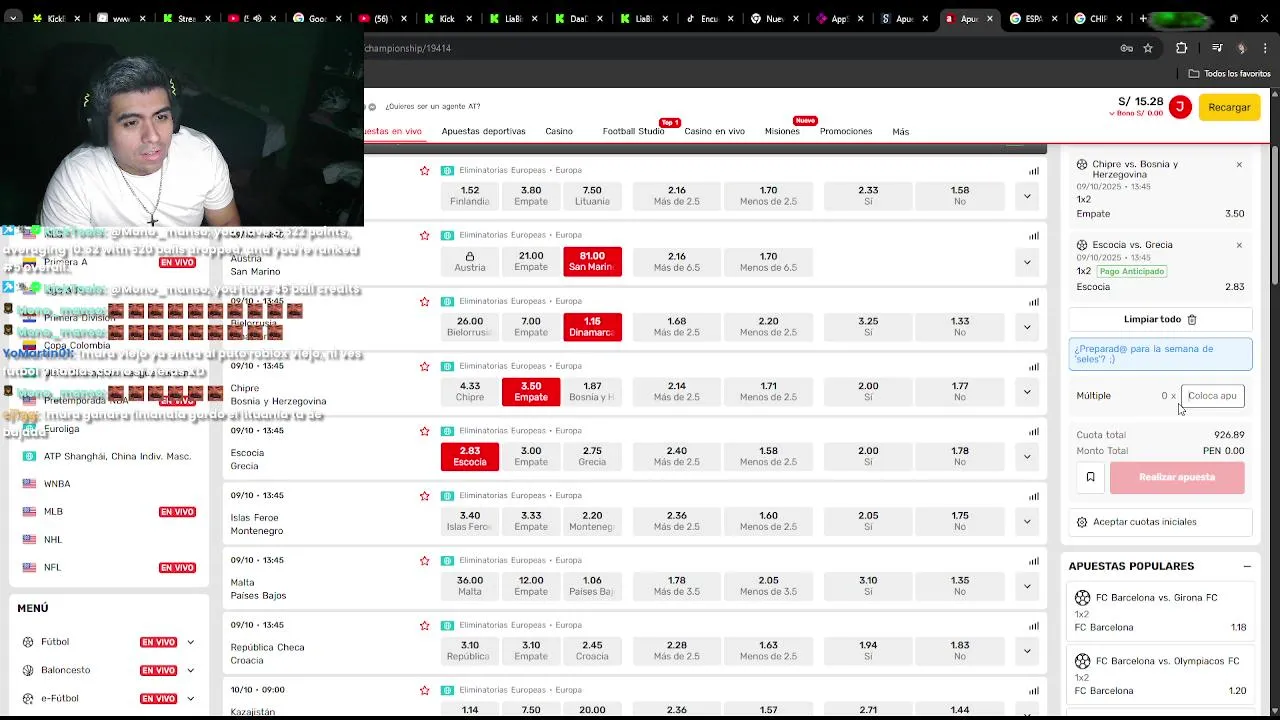The height and width of the screenshot is (720, 1280).
Task: Expand more markets for República Checa vs Croacia
Action: point(1027,651)
